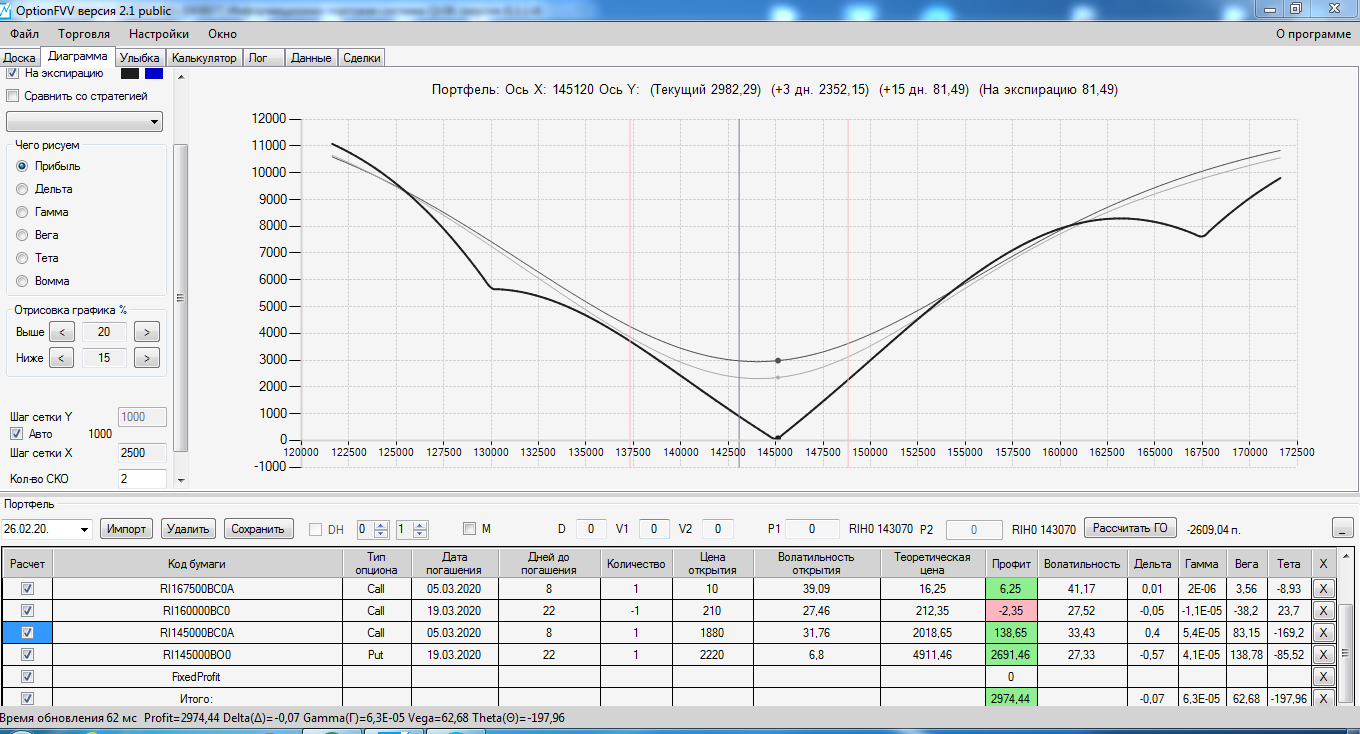Screen dimensions: 1360x734
Task: Increase the Выше percentage with right arrow
Action: tap(147, 332)
